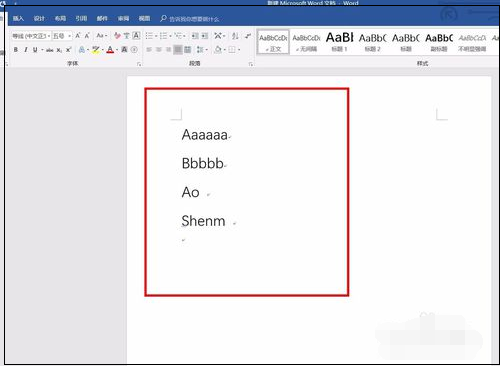The height and width of the screenshot is (366, 502).
Task: Apply the 标题 1 style
Action: coord(339,42)
